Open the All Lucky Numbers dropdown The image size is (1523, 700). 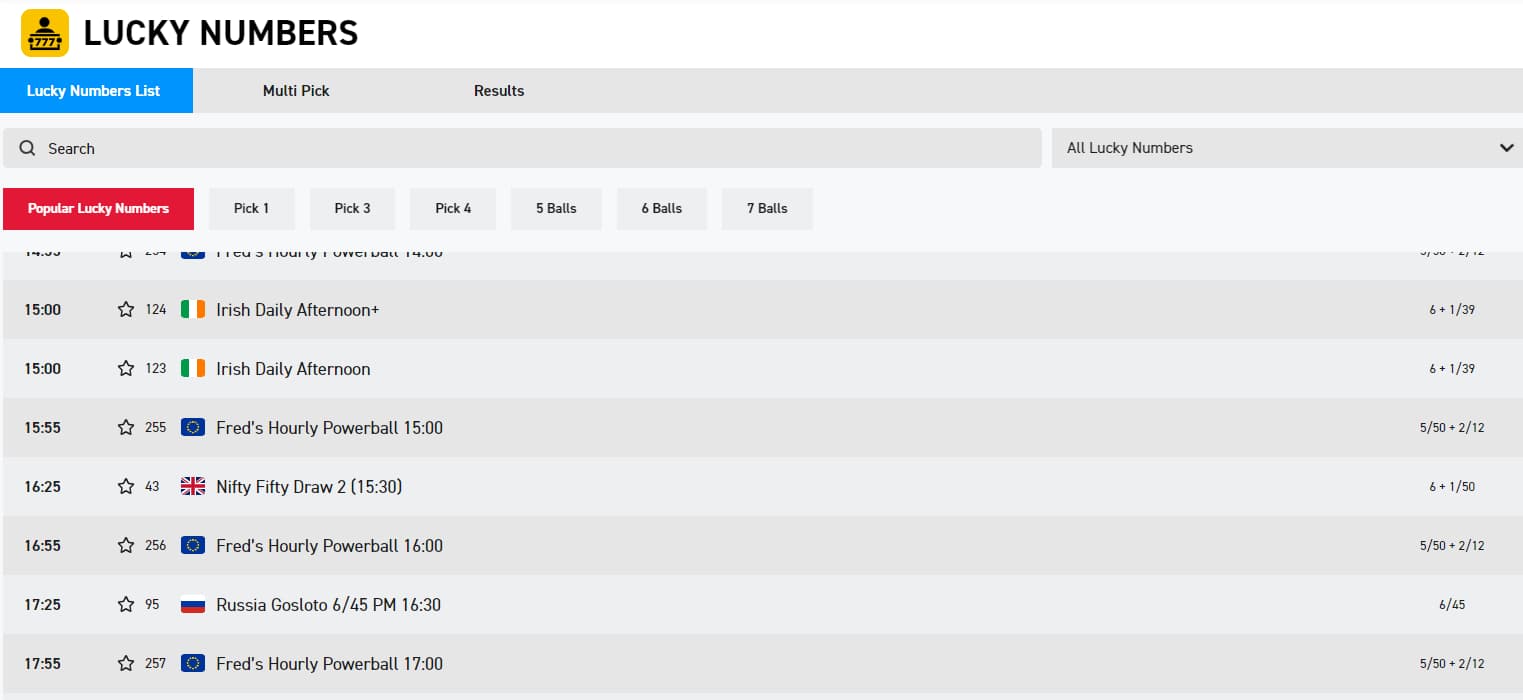coord(1287,148)
